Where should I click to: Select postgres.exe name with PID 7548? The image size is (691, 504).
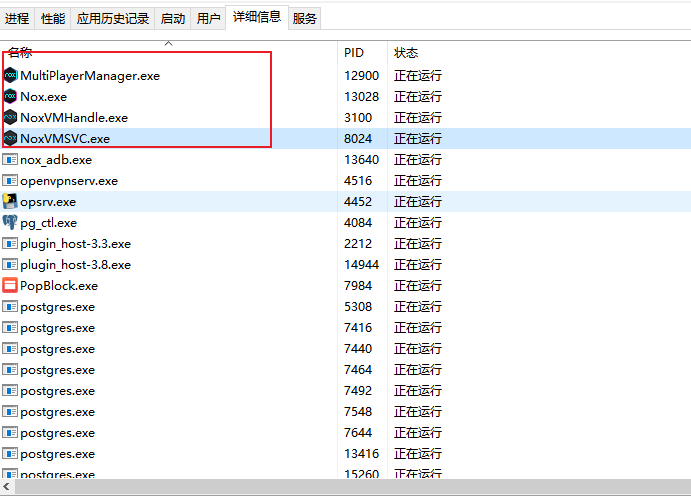click(x=58, y=412)
